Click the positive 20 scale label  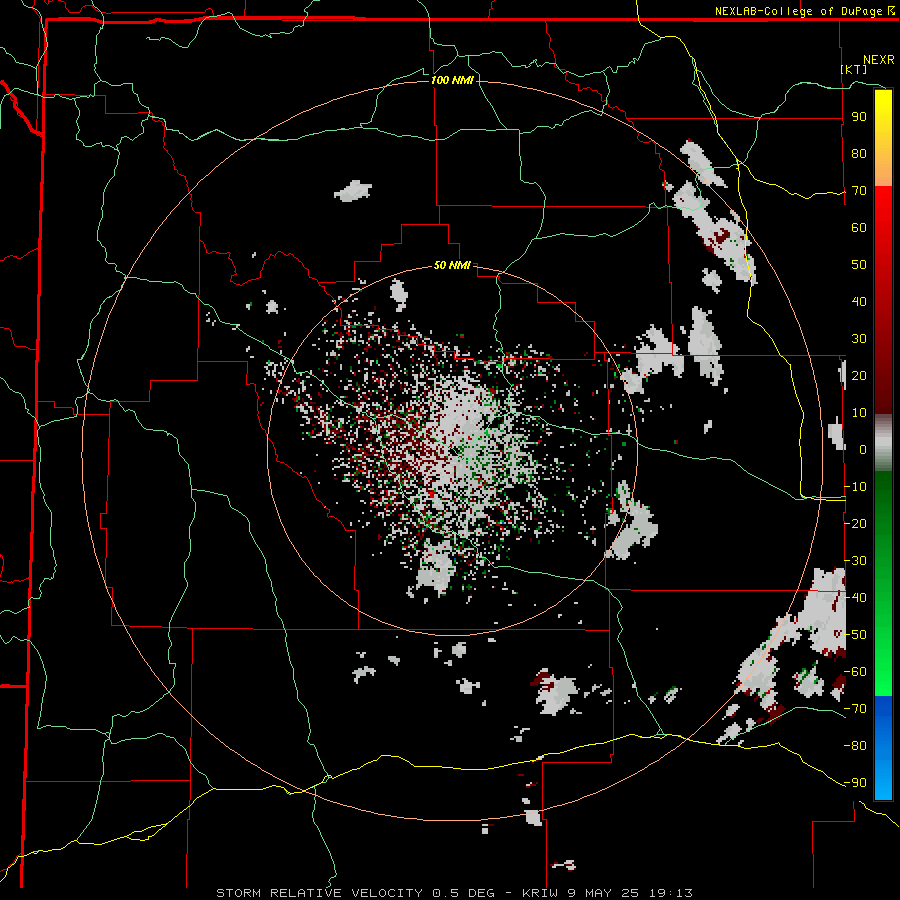point(859,376)
